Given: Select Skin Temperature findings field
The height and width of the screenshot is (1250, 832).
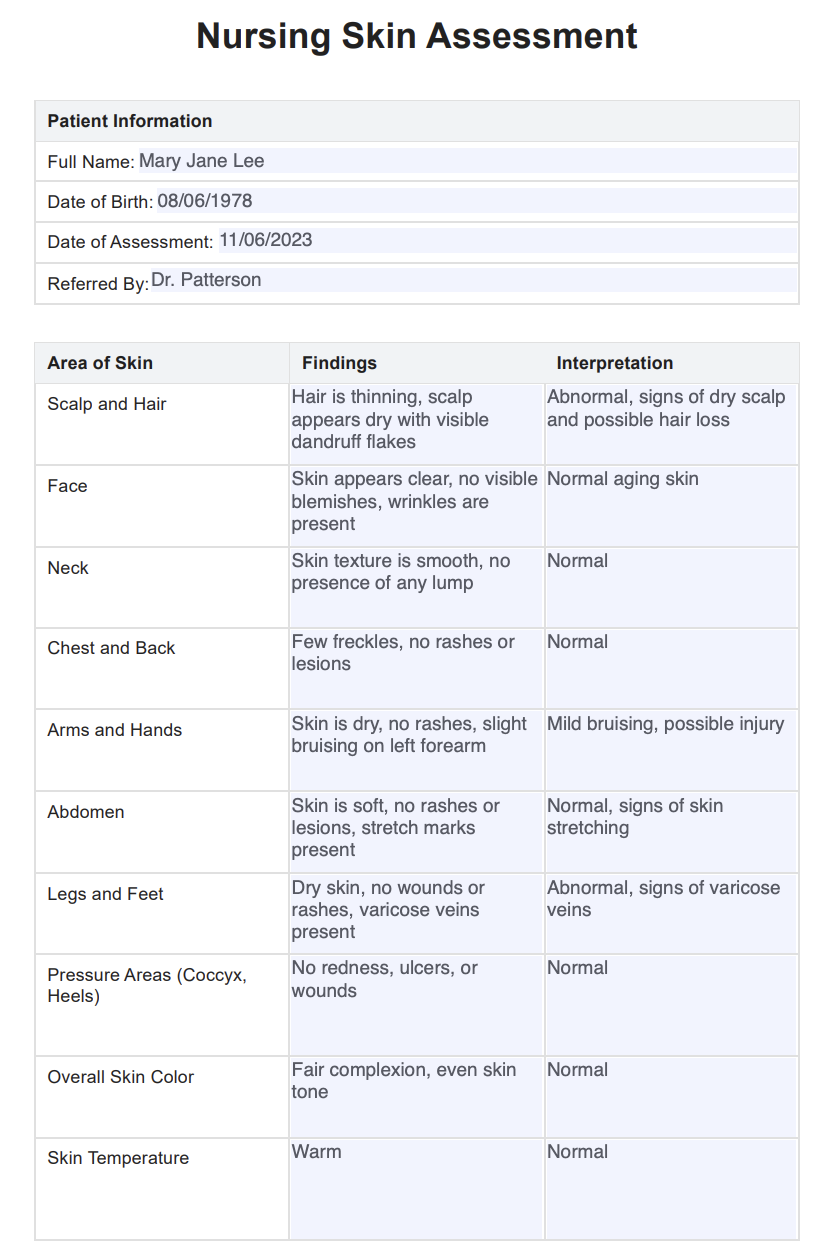Looking at the screenshot, I should point(416,1189).
